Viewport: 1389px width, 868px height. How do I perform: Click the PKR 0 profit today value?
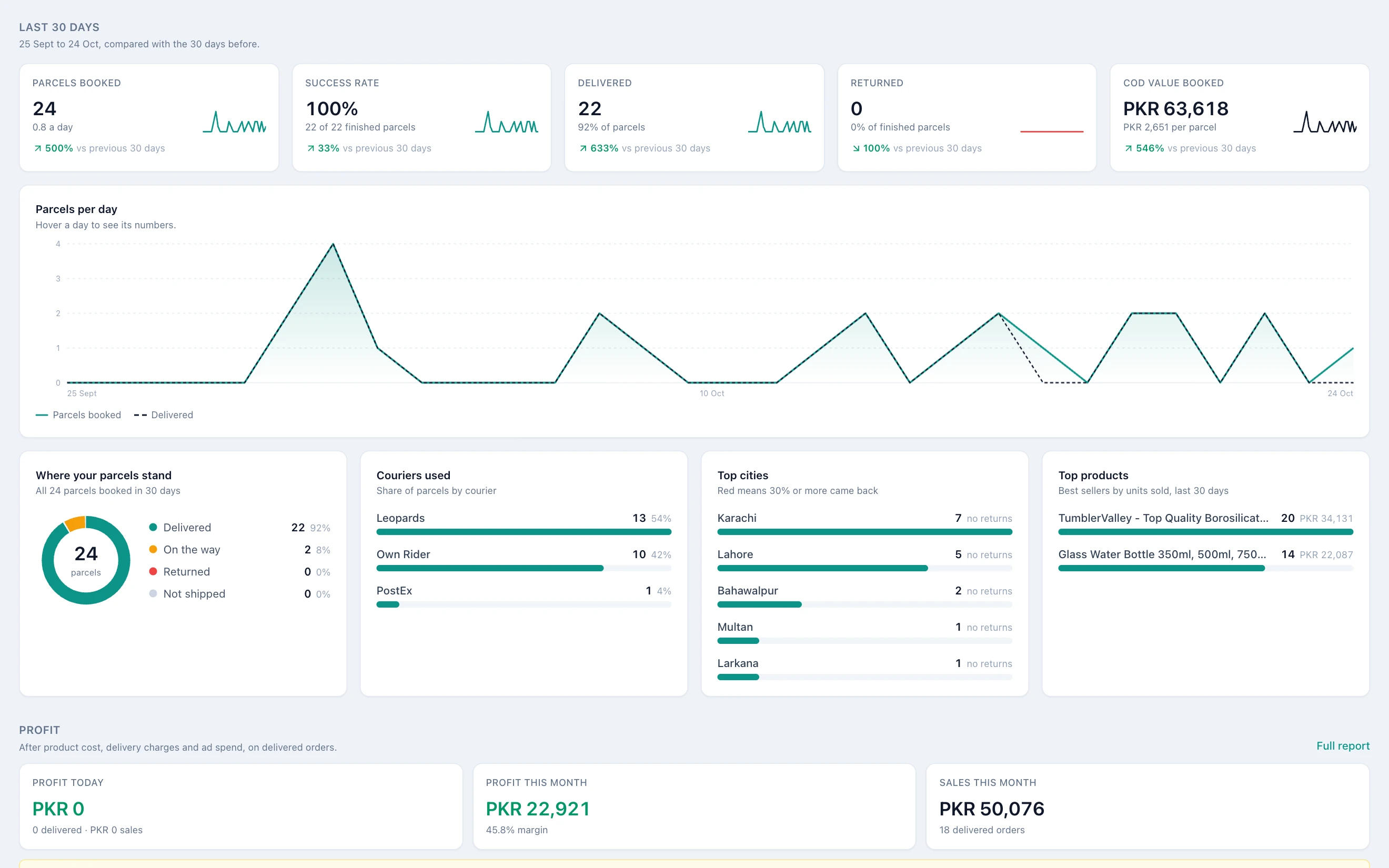pos(58,809)
